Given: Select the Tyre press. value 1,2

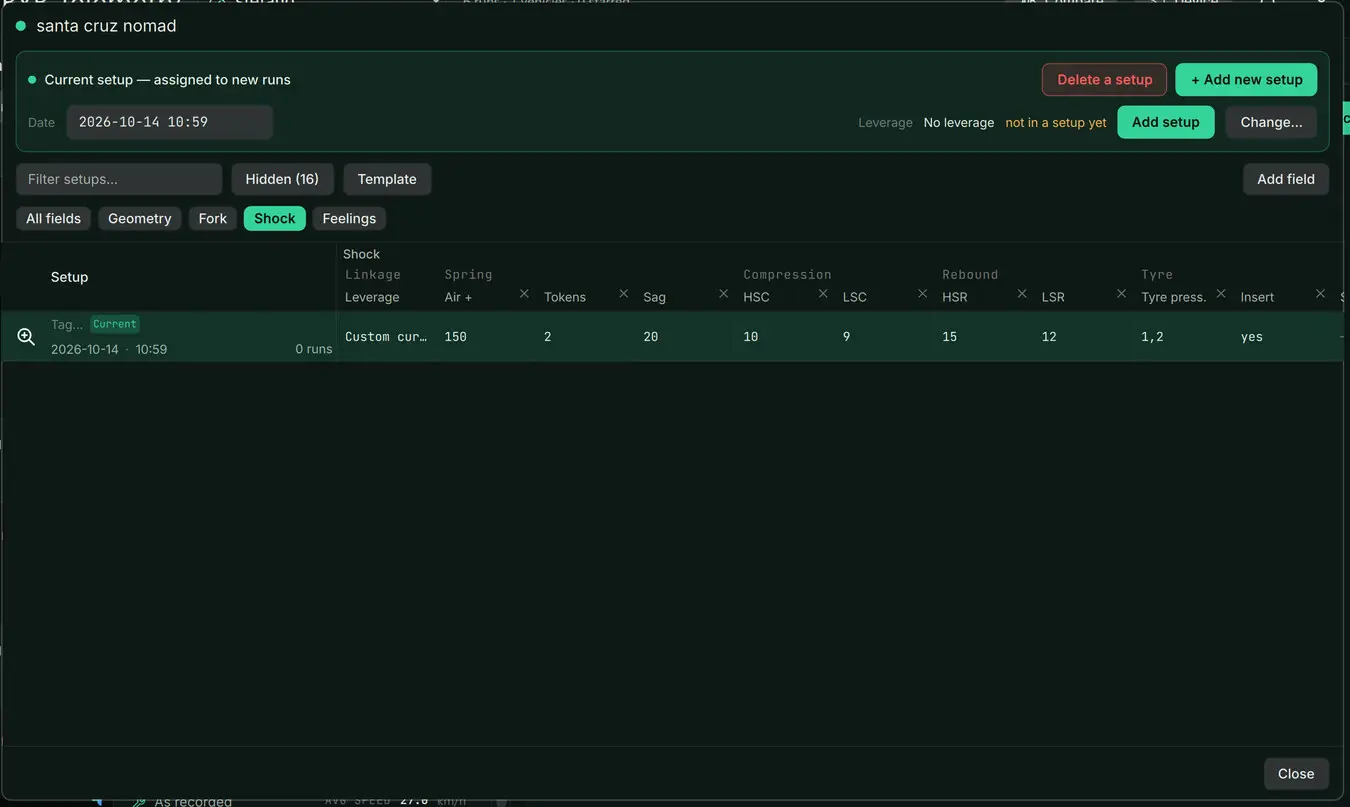Looking at the screenshot, I should coord(1153,337).
